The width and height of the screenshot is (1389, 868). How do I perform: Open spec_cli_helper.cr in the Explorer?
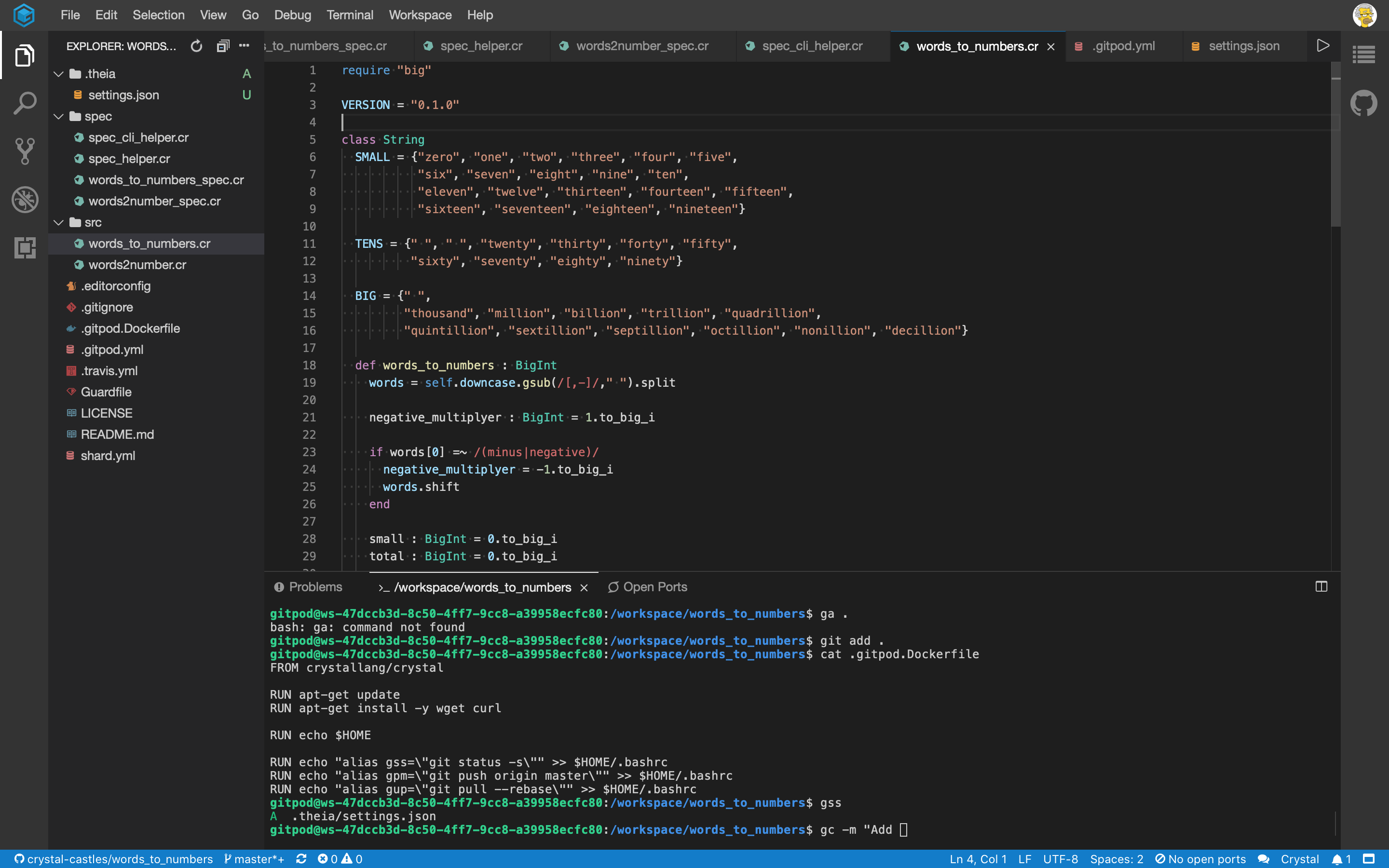coord(156,137)
